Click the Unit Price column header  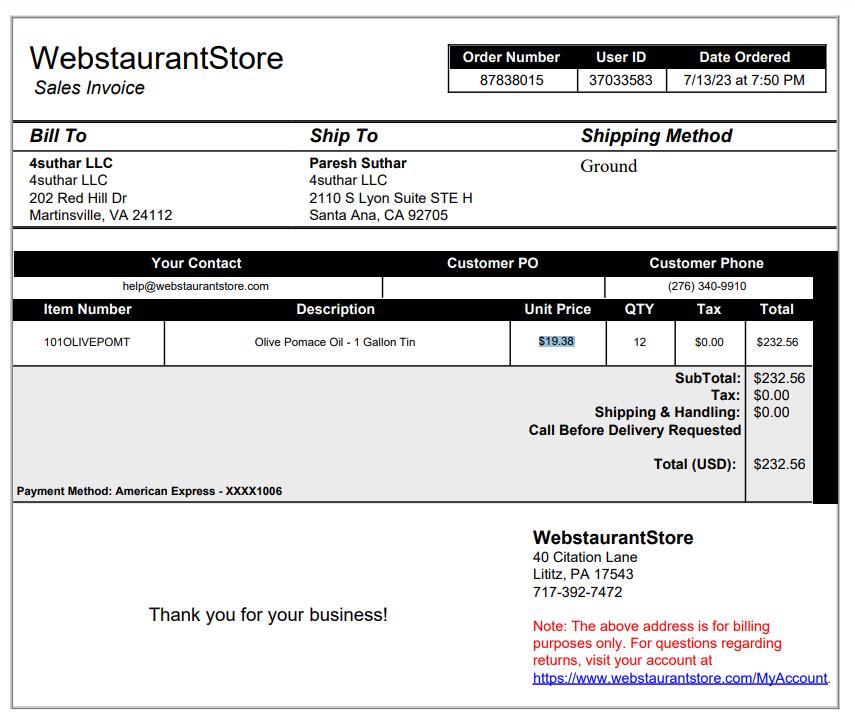coord(558,309)
